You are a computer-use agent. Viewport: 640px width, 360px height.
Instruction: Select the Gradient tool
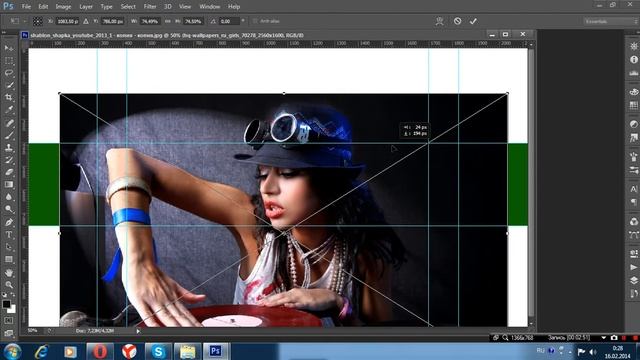9,184
